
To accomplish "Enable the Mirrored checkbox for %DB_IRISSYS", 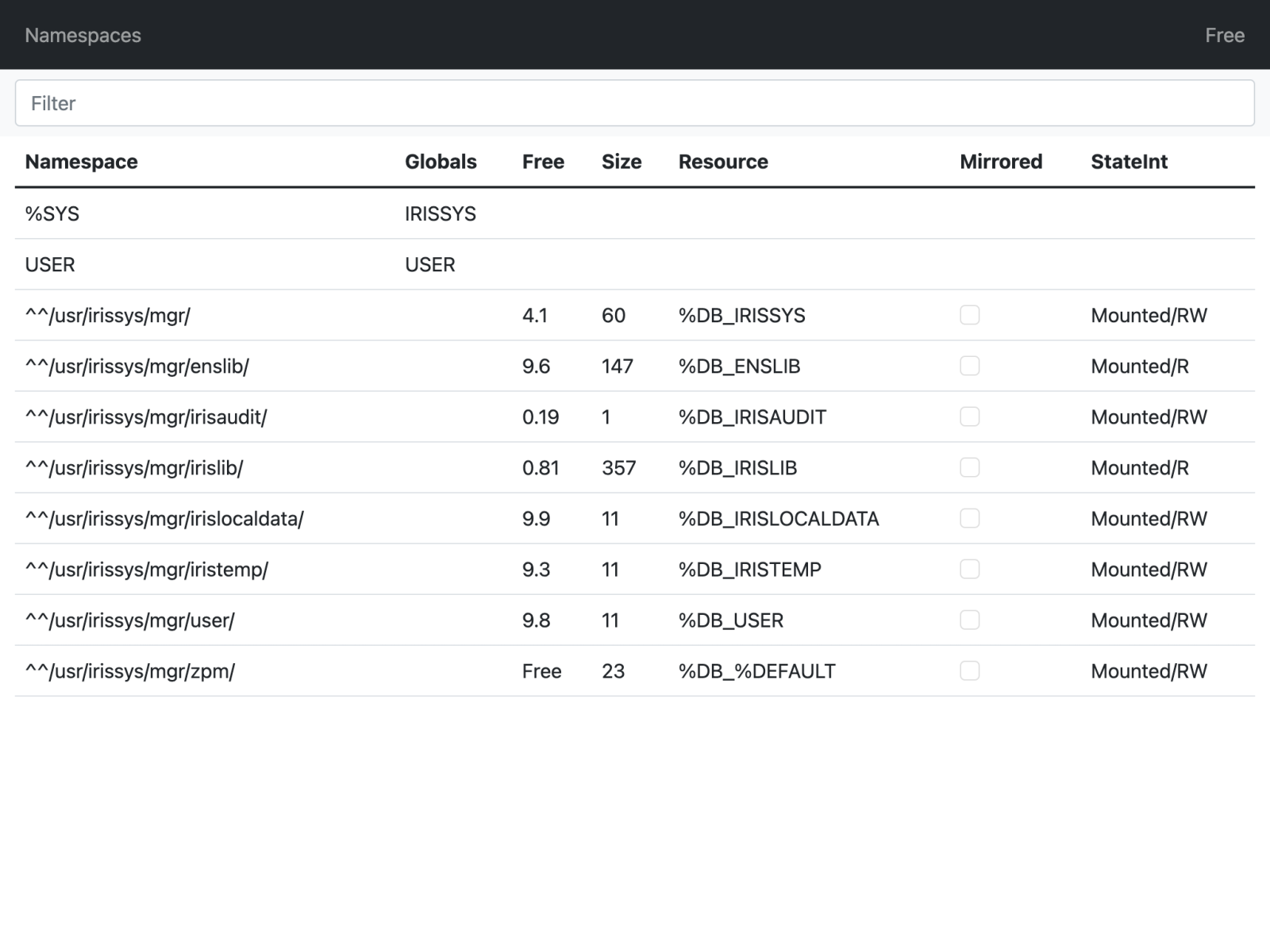I will click(969, 315).
